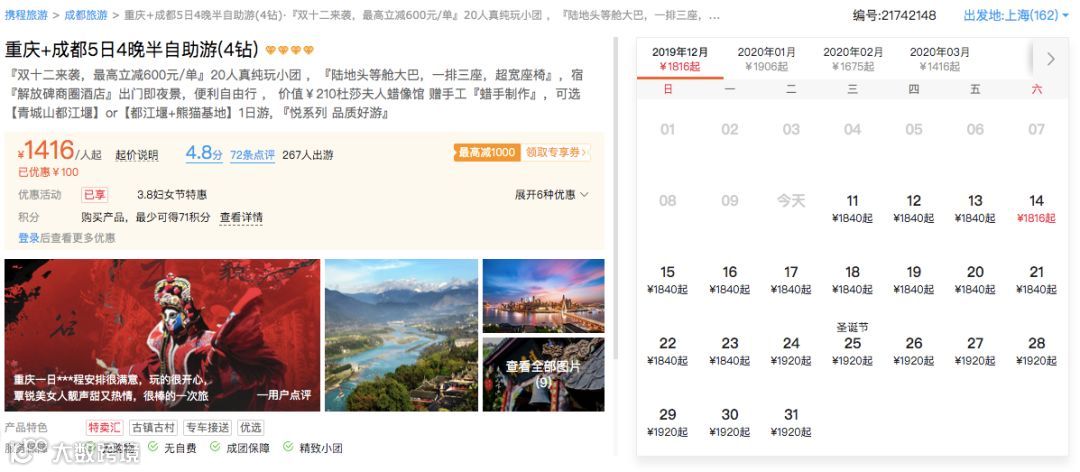Viewport: 1080px width, 472px height.
Task: Click the 领取专享券 coupon arrow
Action: coord(586,153)
